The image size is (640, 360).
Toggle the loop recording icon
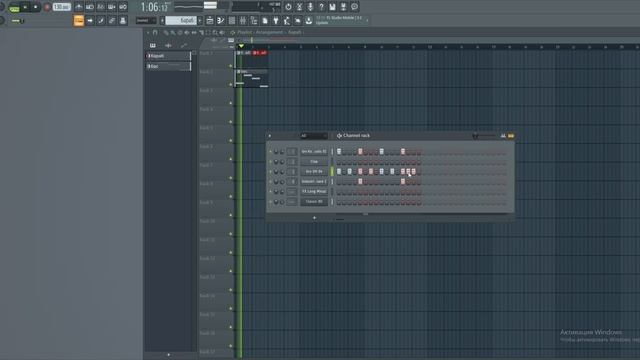(x=123, y=7)
